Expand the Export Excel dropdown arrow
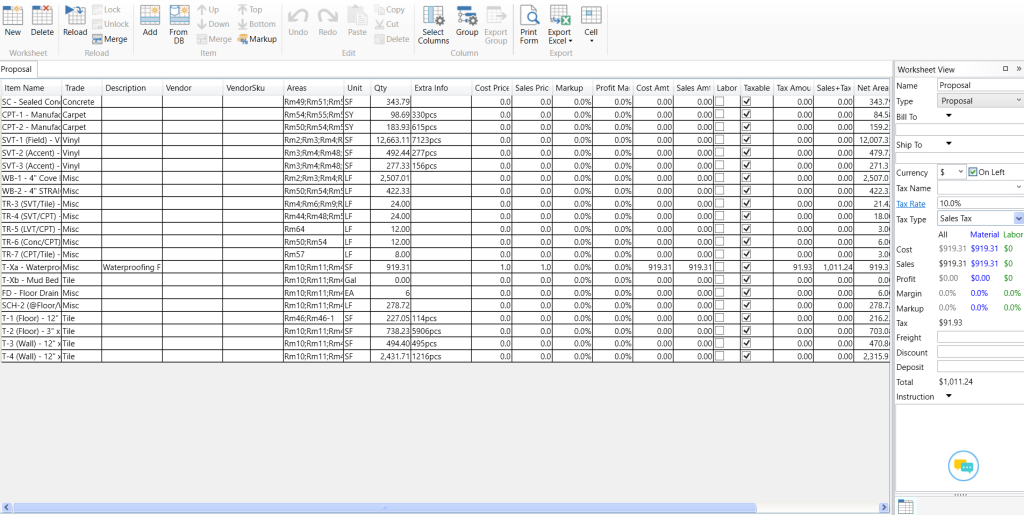Screen dimensions: 1024x515 point(570,41)
